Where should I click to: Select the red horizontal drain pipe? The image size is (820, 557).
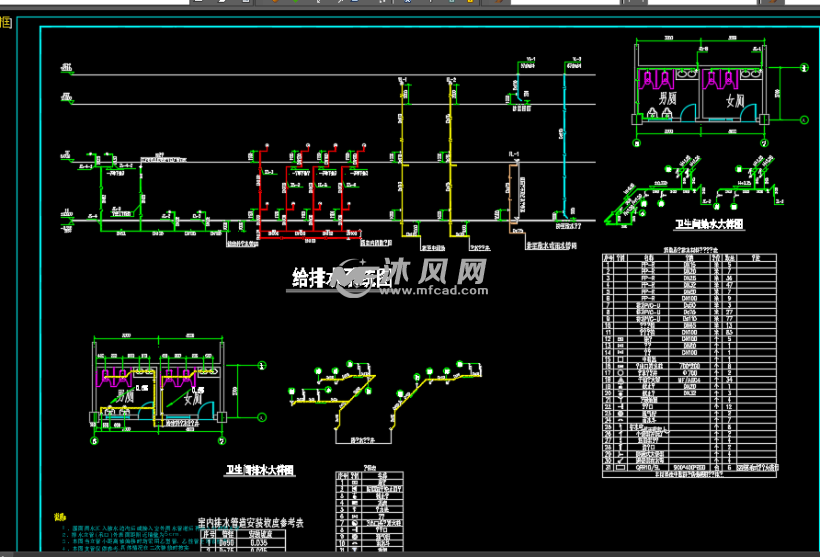(310, 238)
